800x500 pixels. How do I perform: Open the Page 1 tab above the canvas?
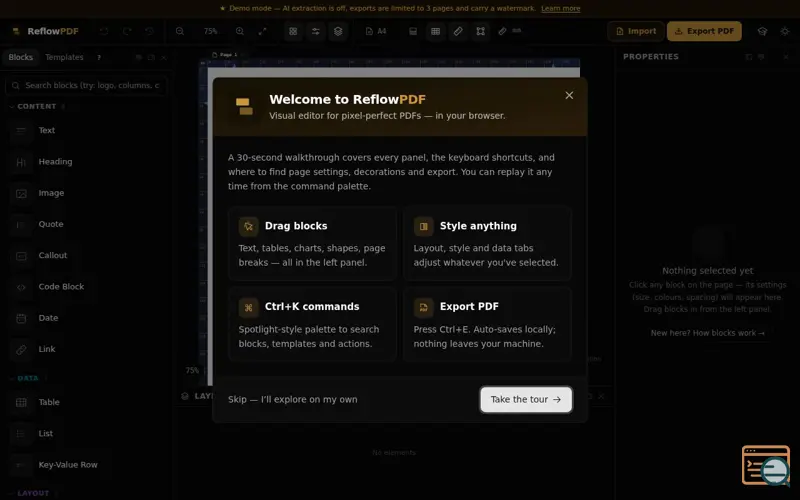[x=225, y=55]
